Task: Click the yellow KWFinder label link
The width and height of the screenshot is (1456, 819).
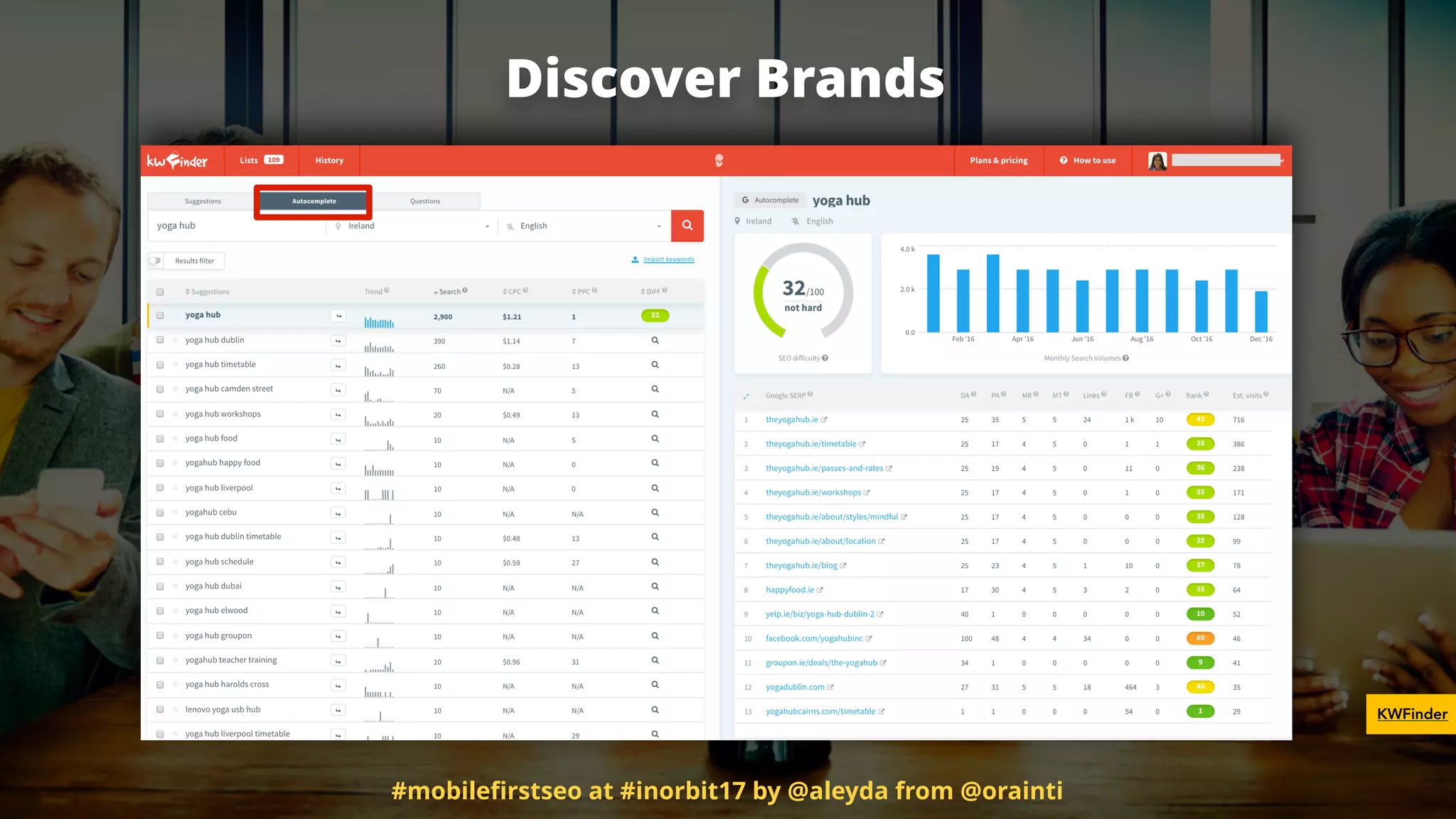Action: click(x=1412, y=714)
